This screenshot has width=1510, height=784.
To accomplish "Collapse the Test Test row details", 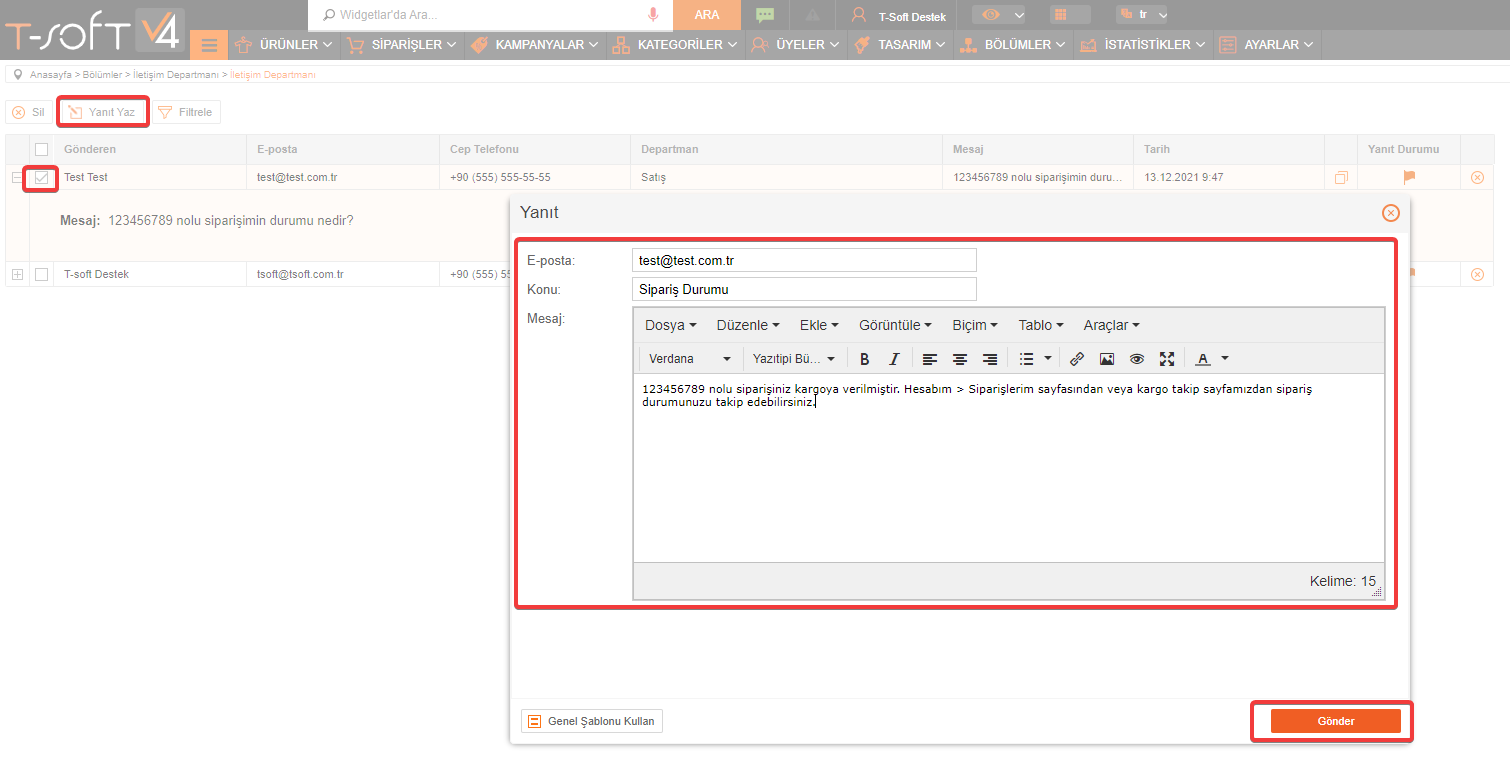I will pos(17,177).
